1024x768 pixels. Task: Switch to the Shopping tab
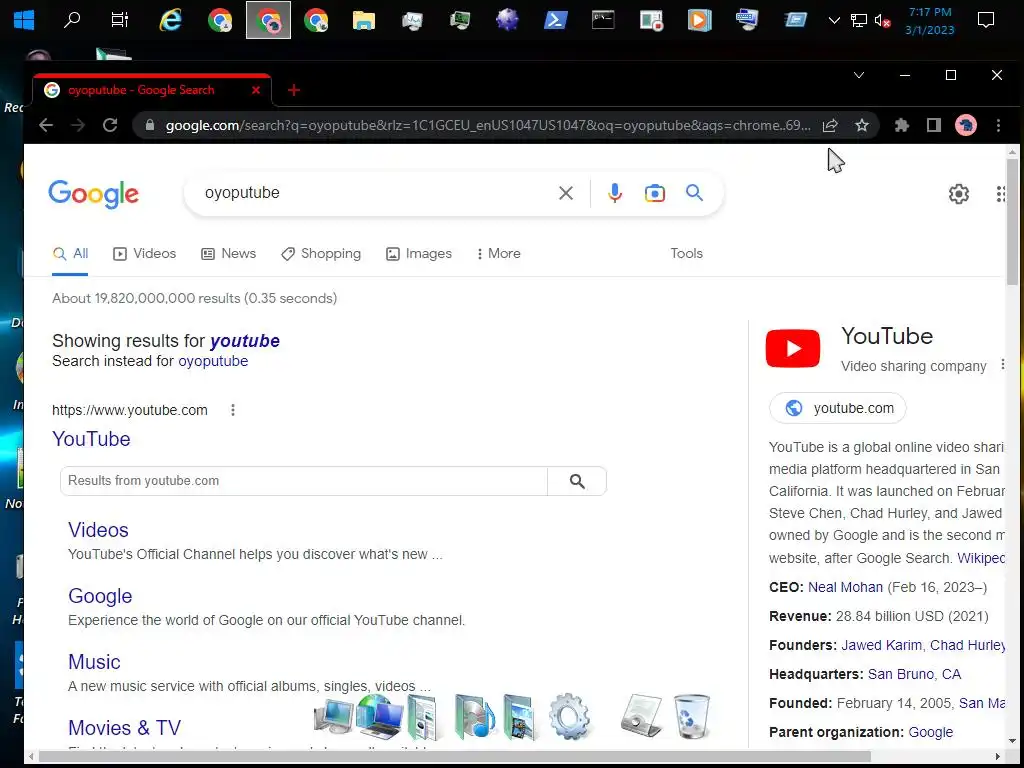click(321, 253)
